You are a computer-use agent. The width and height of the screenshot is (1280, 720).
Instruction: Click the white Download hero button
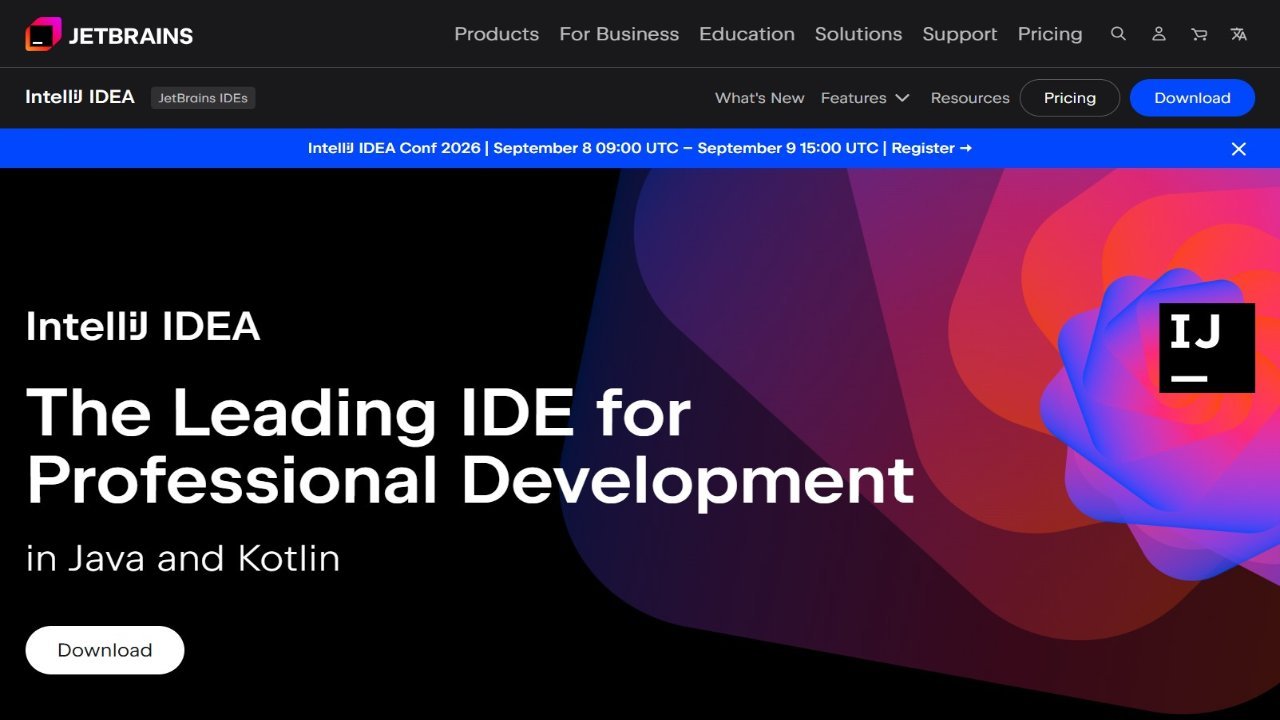(x=105, y=650)
